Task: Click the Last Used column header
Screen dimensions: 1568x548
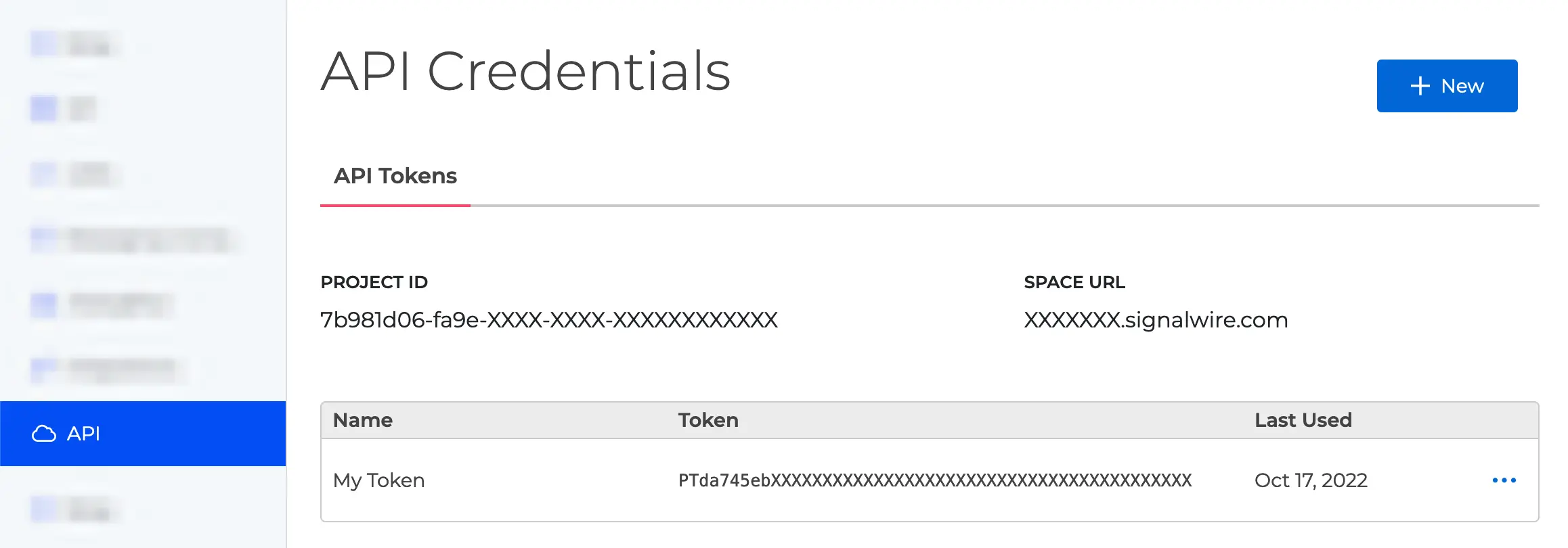Action: [x=1303, y=419]
